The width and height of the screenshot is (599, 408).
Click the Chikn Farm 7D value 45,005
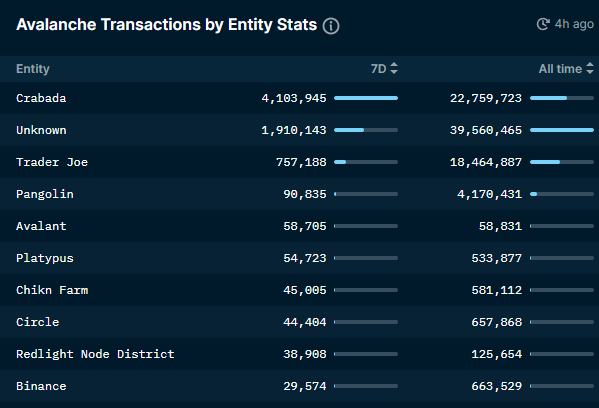(x=305, y=290)
